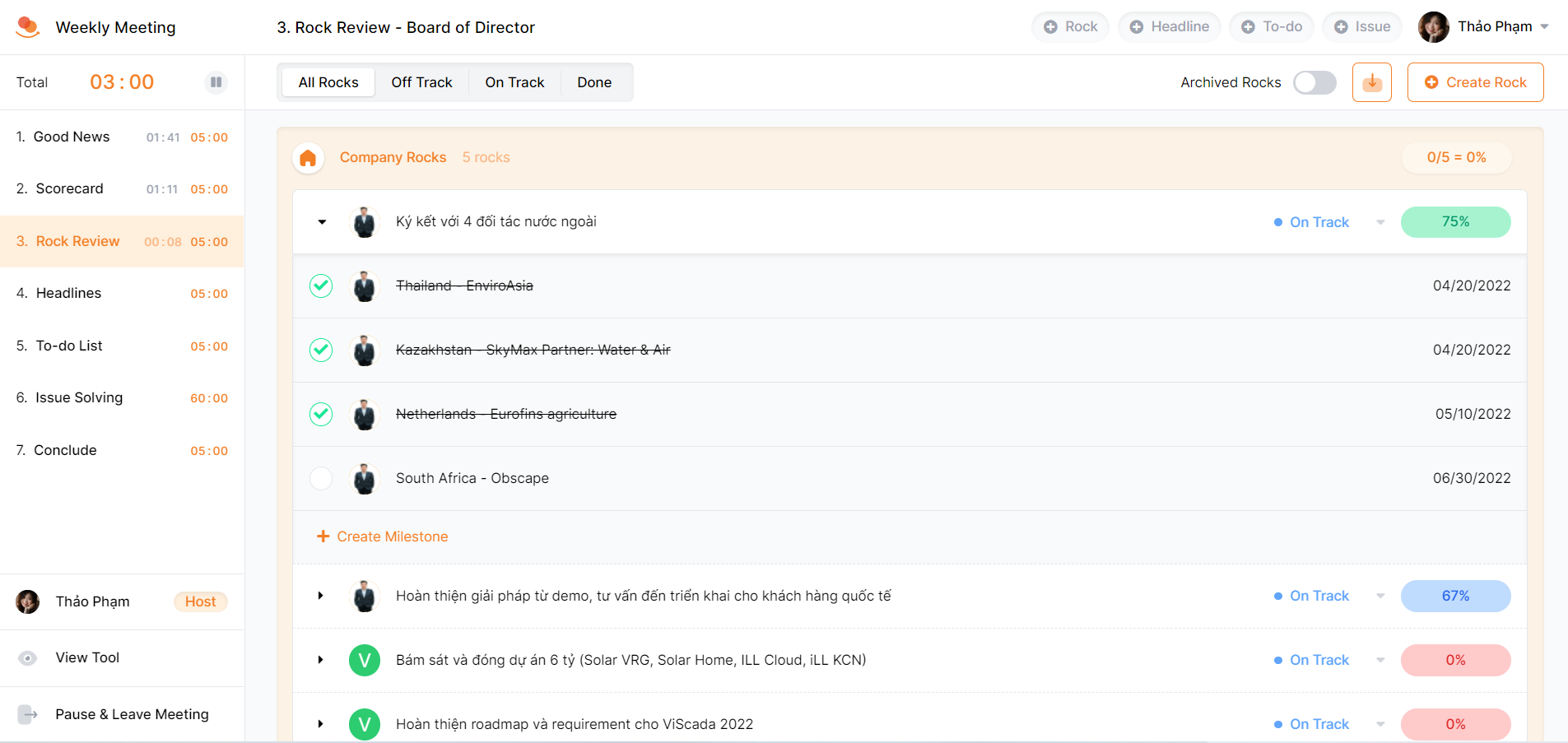Click Create Milestone link
The image size is (1568, 743).
coord(383,536)
